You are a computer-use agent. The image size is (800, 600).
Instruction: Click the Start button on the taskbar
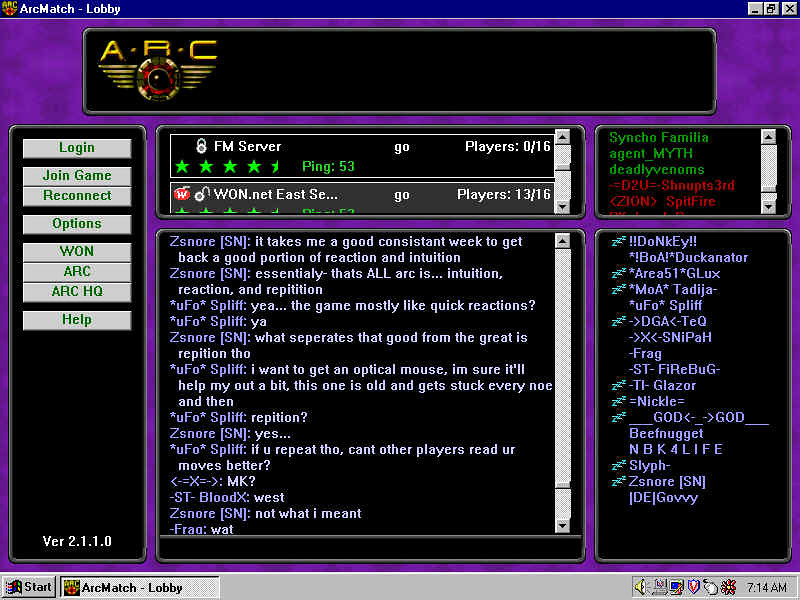[x=29, y=587]
